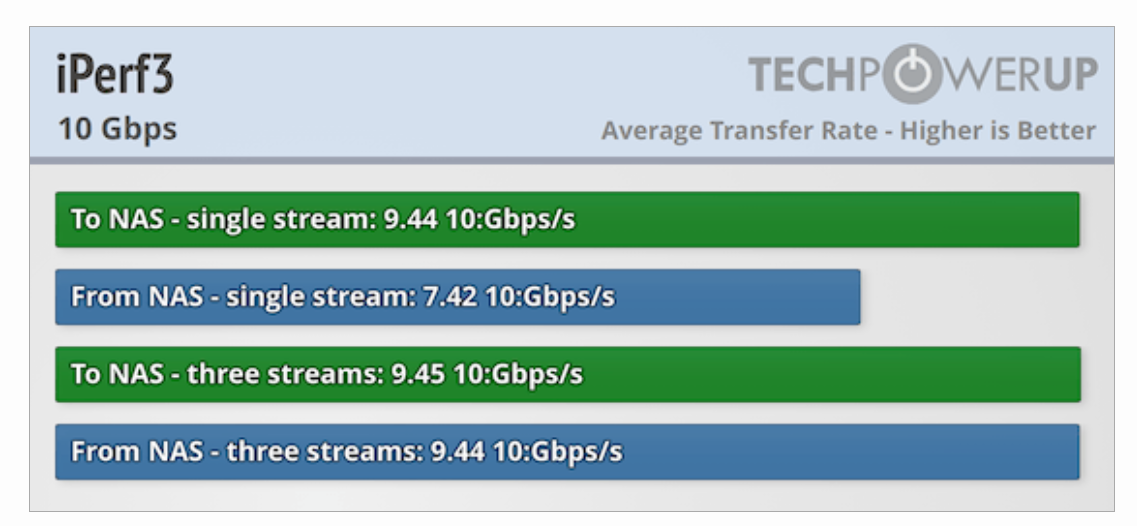This screenshot has height=526, width=1137.
Task: Click the 9.45 value in the green bar
Action: [x=418, y=374]
